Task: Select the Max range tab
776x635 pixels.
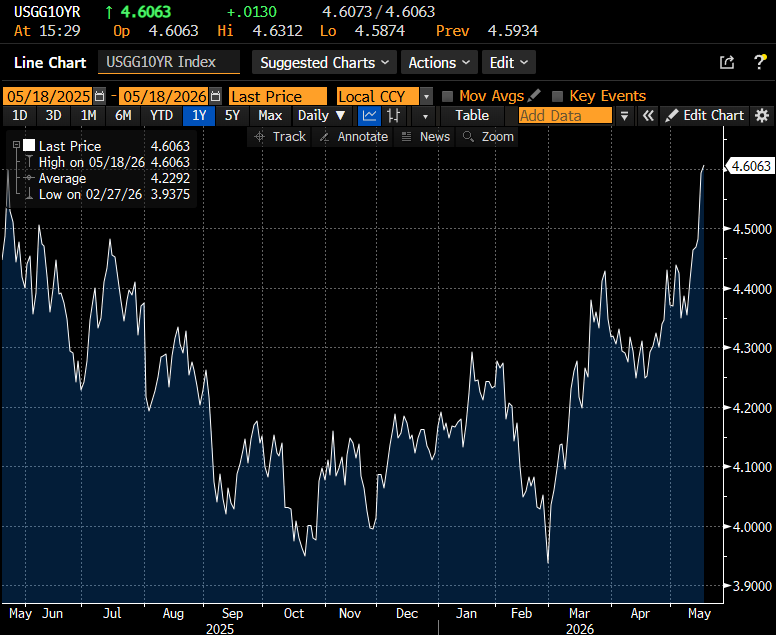Action: click(x=270, y=116)
